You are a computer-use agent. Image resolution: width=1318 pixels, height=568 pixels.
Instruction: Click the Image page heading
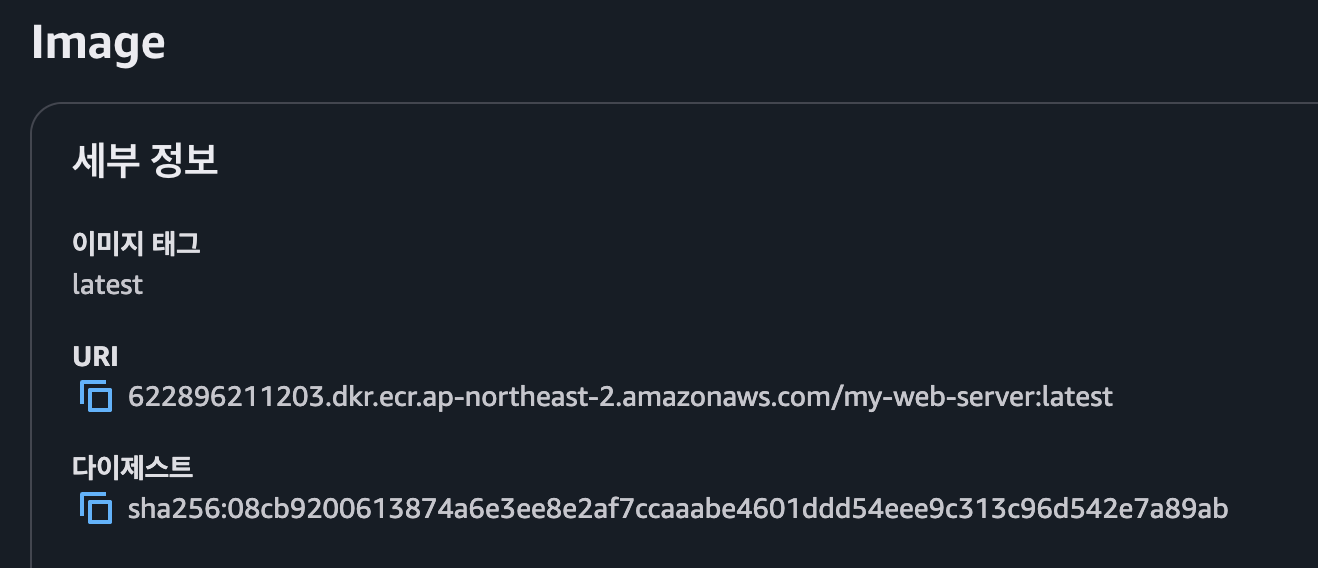[98, 43]
